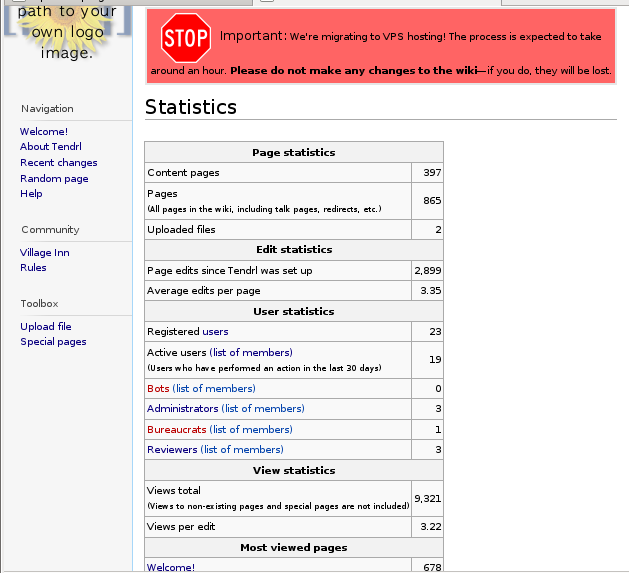Open Welcome! under Most viewed pages
629x573 pixels.
tap(171, 568)
